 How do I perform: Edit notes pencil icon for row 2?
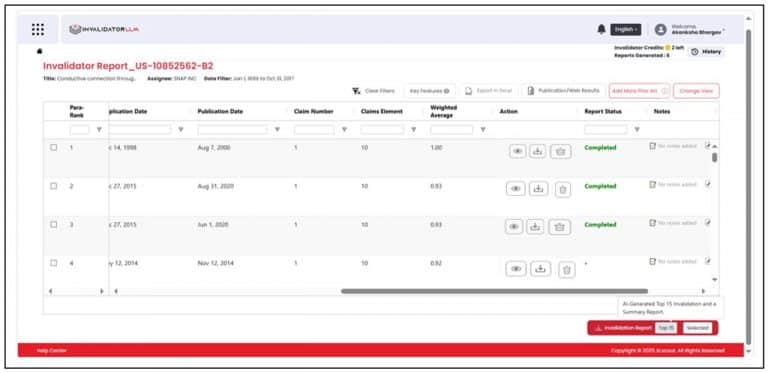click(x=708, y=184)
